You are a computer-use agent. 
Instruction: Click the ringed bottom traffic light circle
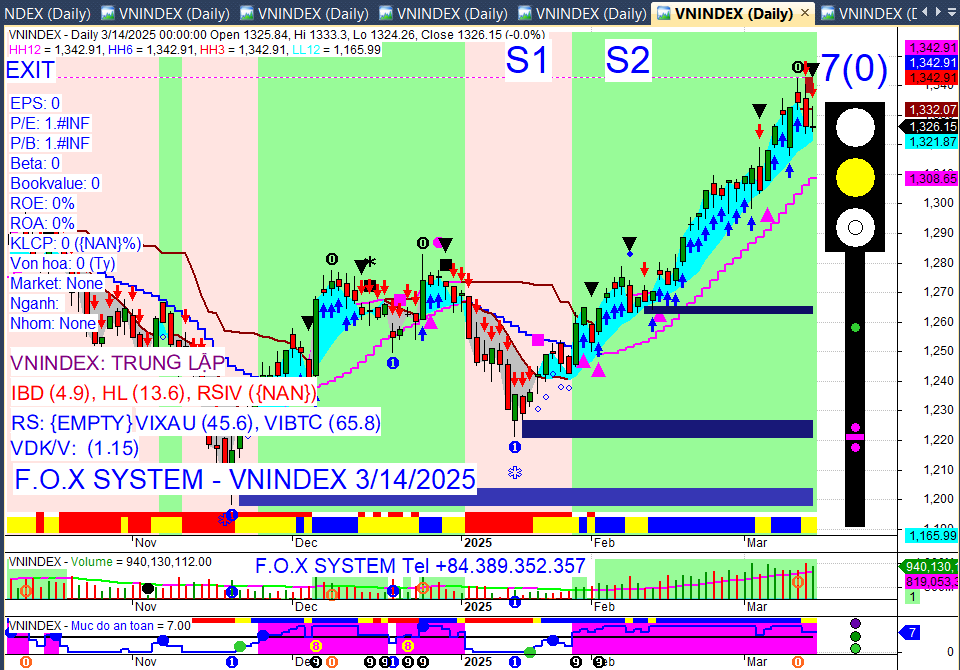(855, 228)
